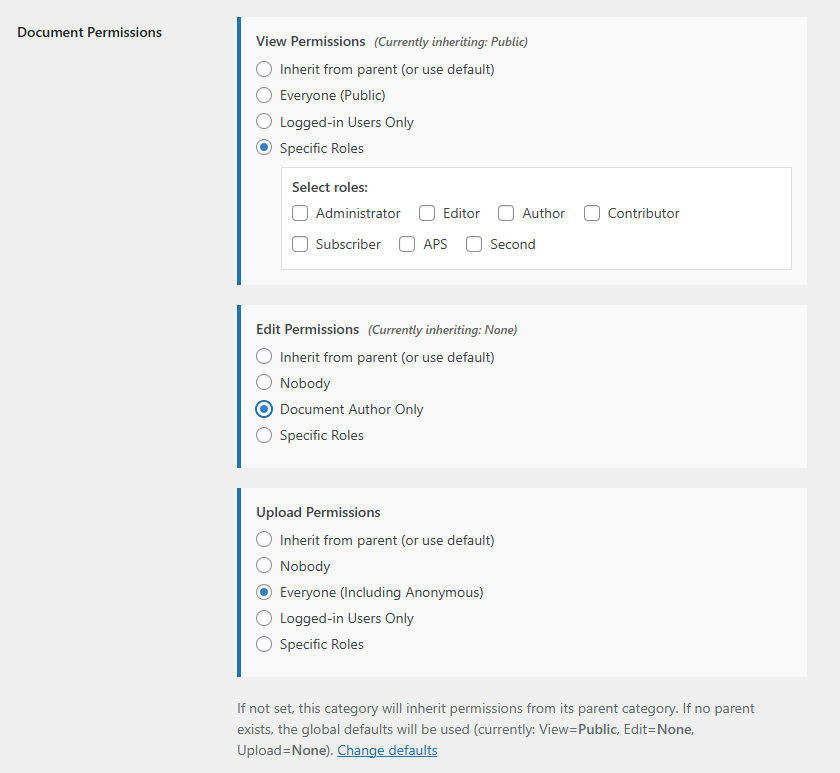
Task: Choose Nobody for Upload Permissions
Action: (x=264, y=566)
